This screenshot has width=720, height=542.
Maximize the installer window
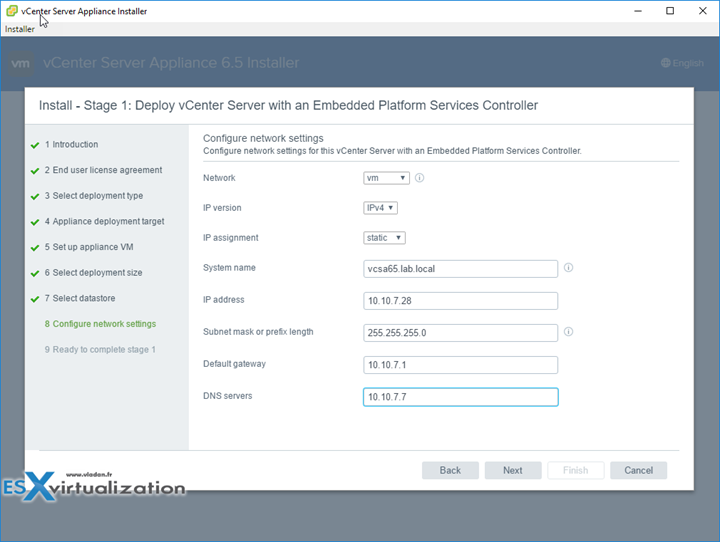coord(670,11)
